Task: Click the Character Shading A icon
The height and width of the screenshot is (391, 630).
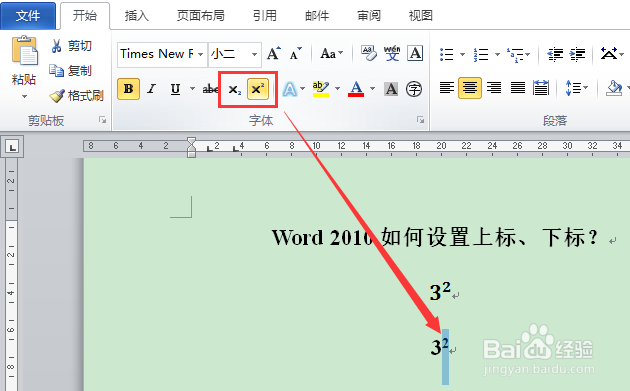Action: (x=391, y=89)
